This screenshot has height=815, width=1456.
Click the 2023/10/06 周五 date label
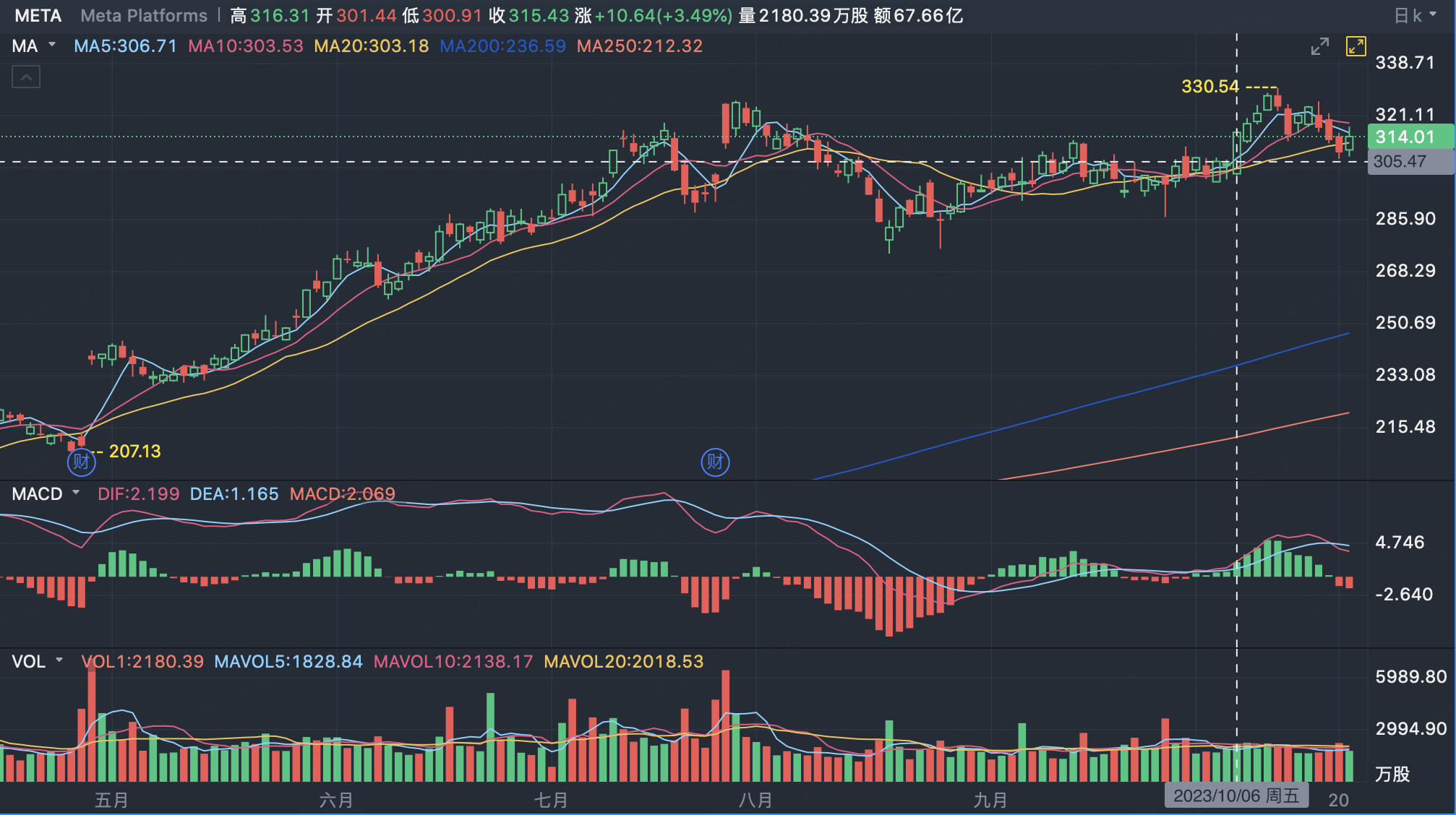(1236, 796)
